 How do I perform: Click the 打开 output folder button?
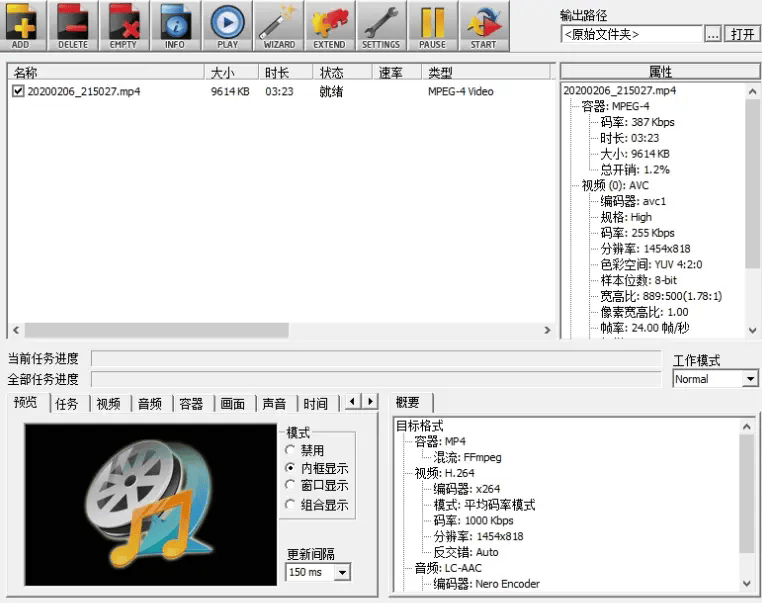pos(742,34)
